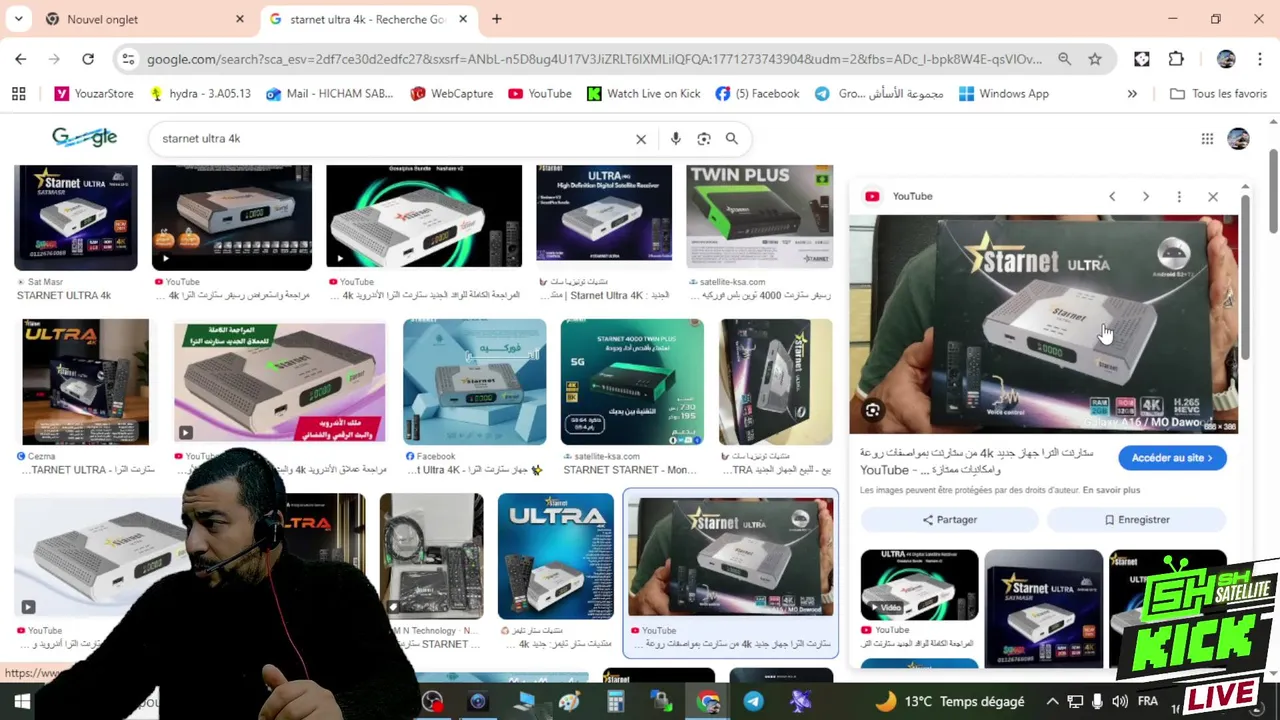The image size is (1280, 720).
Task: Click the URL address bar
Action: (x=595, y=60)
